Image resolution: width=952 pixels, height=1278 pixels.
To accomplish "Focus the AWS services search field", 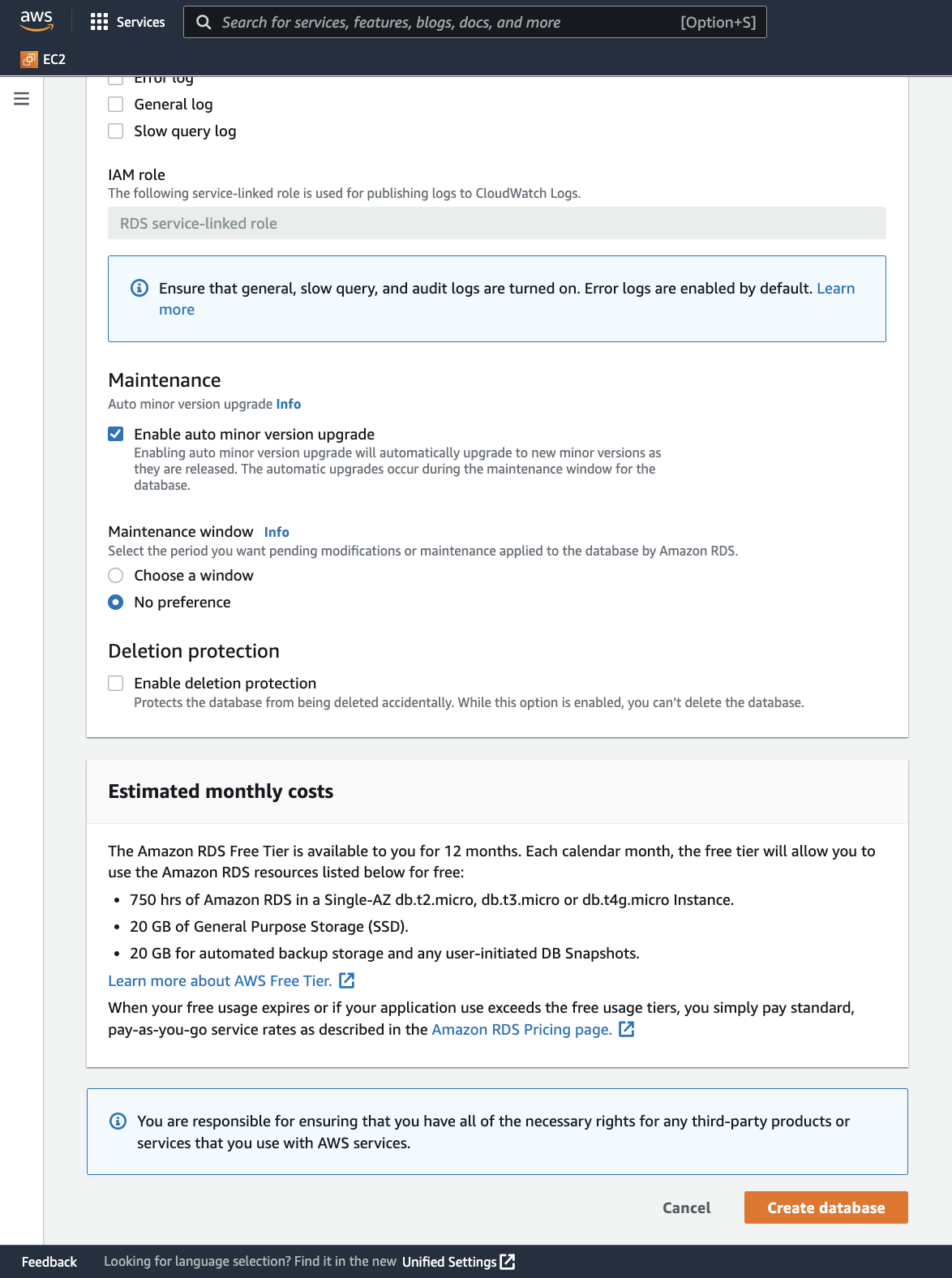I will point(446,22).
